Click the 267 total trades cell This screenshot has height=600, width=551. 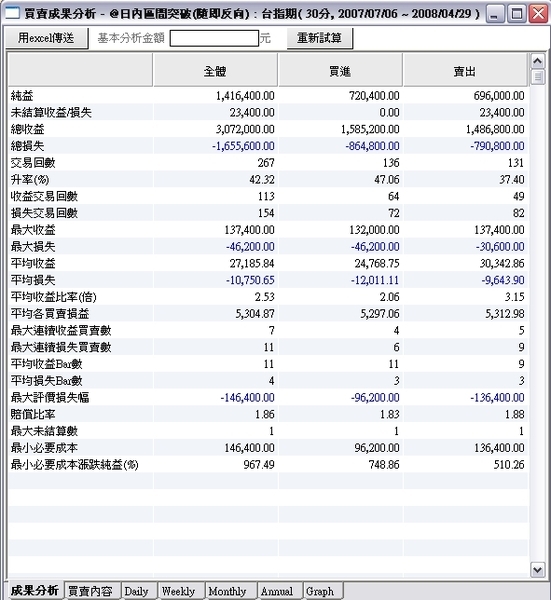266,163
